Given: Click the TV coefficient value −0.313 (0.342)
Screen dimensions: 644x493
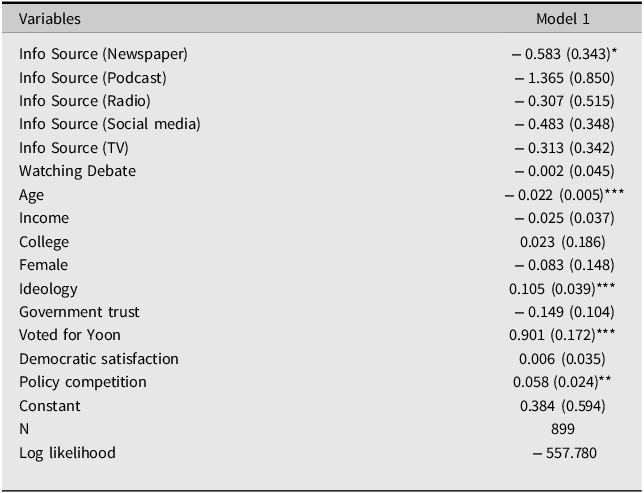Looking at the screenshot, I should (564, 147).
